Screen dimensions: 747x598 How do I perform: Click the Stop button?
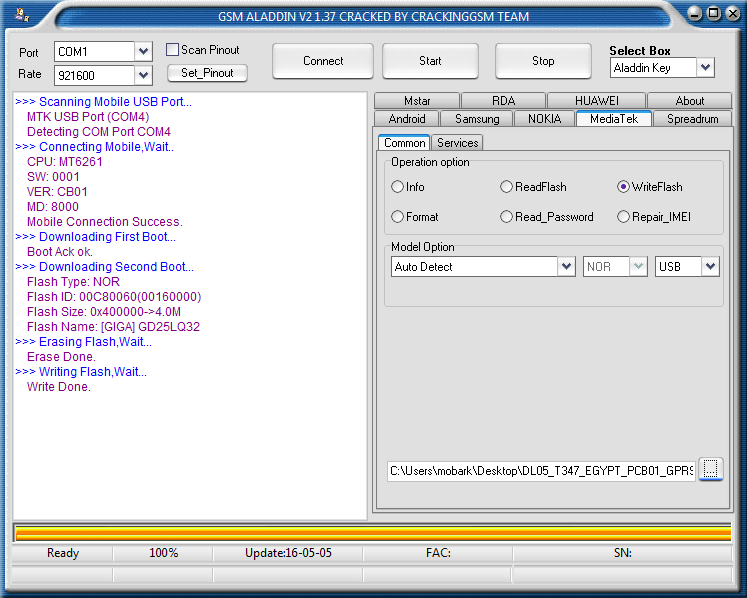pos(543,61)
